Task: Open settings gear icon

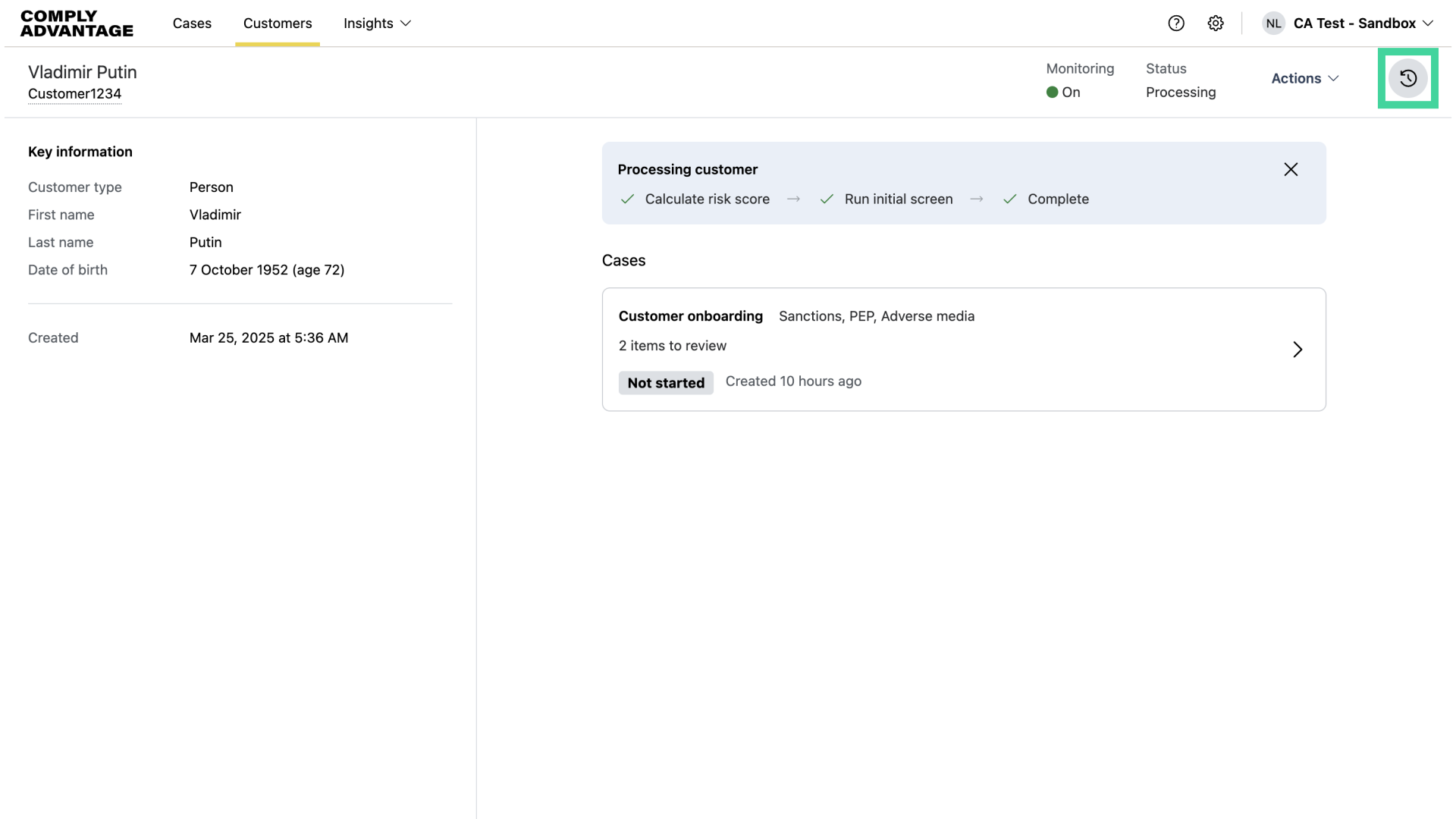Action: (x=1216, y=24)
